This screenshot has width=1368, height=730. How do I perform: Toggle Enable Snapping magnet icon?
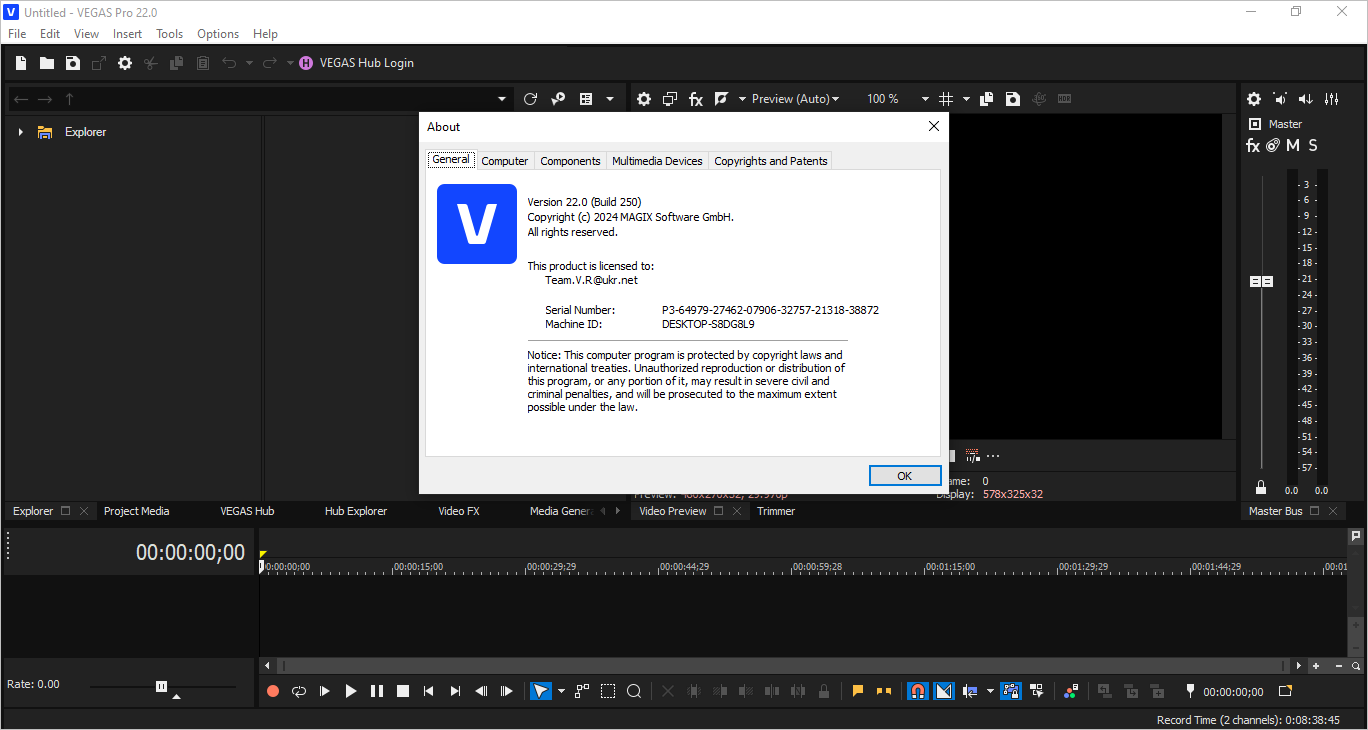tap(917, 690)
